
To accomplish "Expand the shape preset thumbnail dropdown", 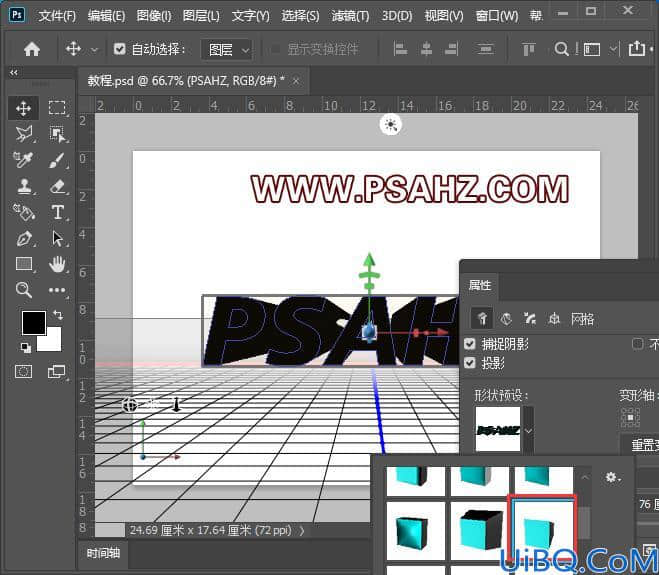I will click(528, 430).
